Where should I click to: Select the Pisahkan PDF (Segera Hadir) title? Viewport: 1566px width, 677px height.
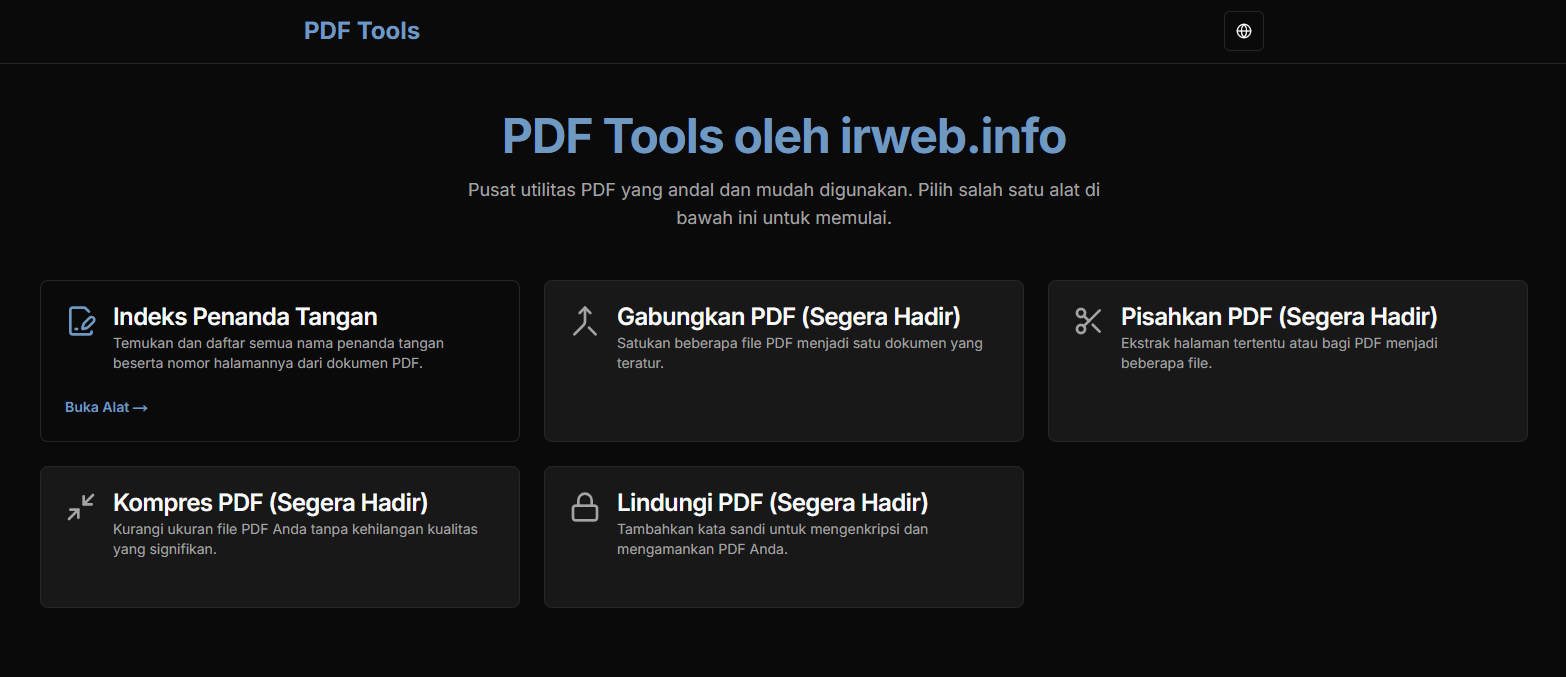pos(1279,317)
